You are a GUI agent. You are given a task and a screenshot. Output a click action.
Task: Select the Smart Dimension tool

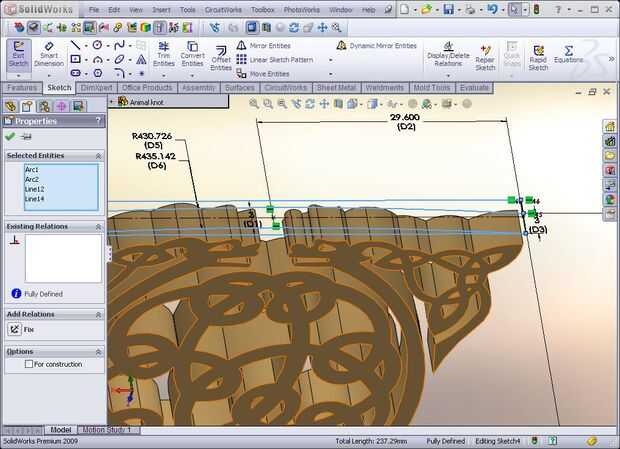tap(49, 55)
